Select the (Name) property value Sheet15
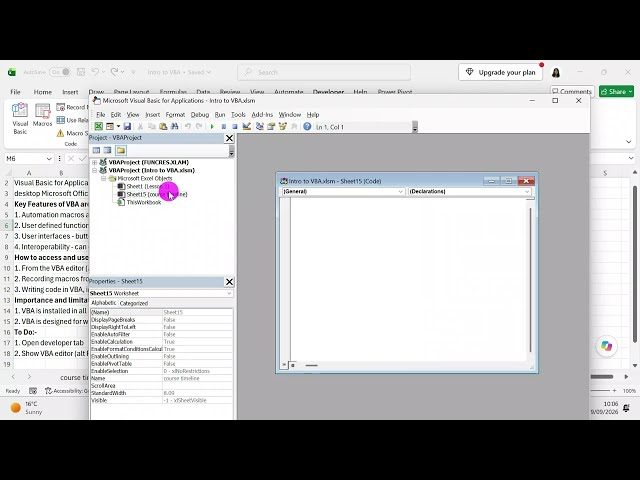 [x=198, y=312]
